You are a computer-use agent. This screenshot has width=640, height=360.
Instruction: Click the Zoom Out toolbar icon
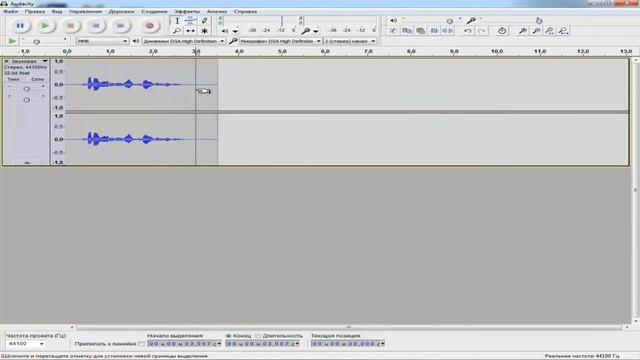click(536, 31)
